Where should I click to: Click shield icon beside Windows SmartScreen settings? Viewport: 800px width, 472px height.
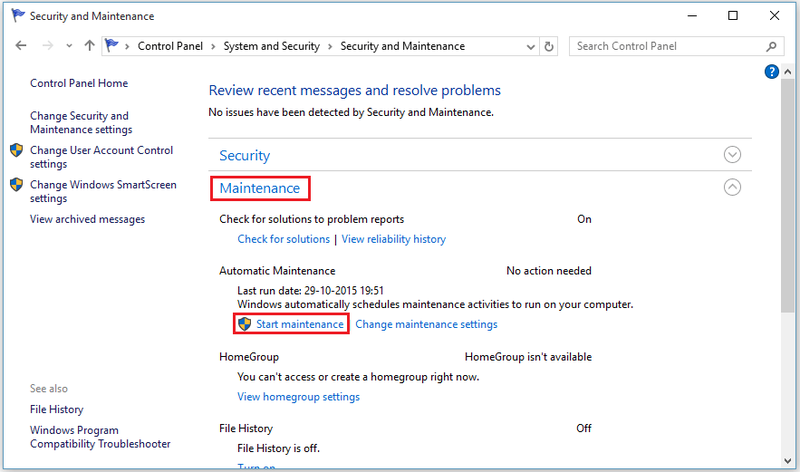tap(16, 184)
